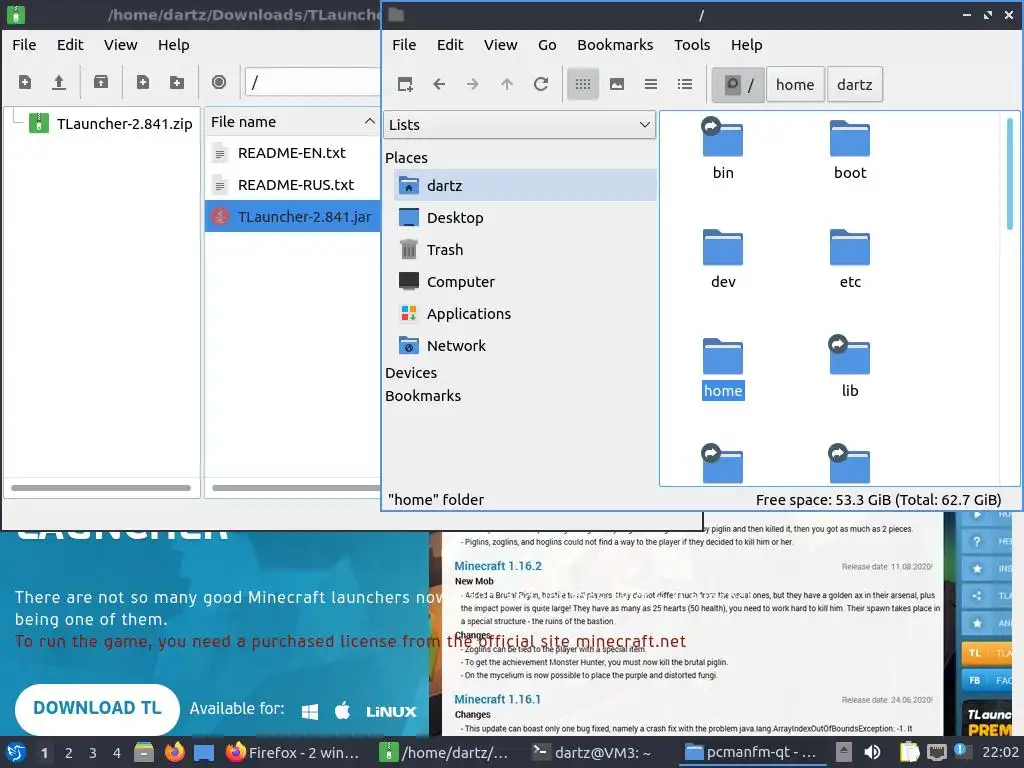1024x768 pixels.
Task: Select TLauncher-2.841.zip in the archive tree
Action: 112,123
